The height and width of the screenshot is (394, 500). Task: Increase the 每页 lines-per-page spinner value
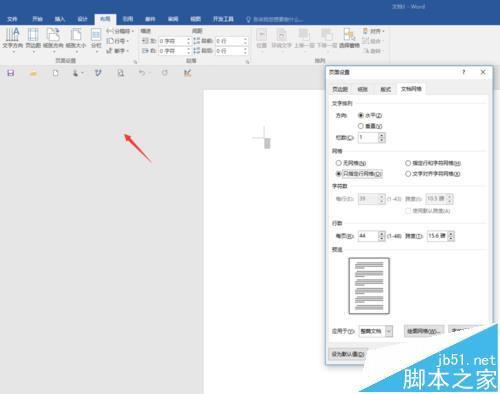tap(382, 233)
